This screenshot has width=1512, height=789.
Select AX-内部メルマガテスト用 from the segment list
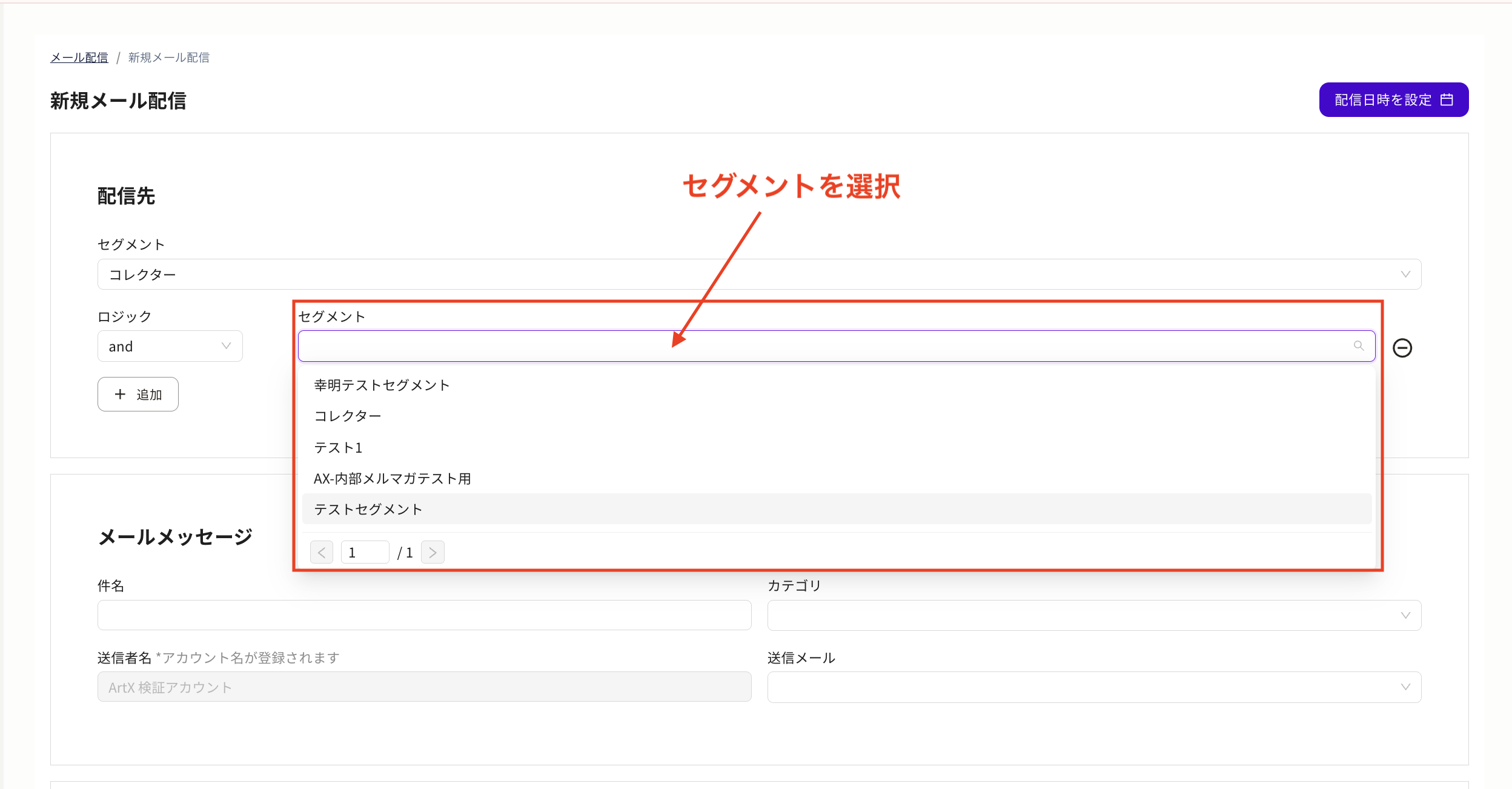393,478
